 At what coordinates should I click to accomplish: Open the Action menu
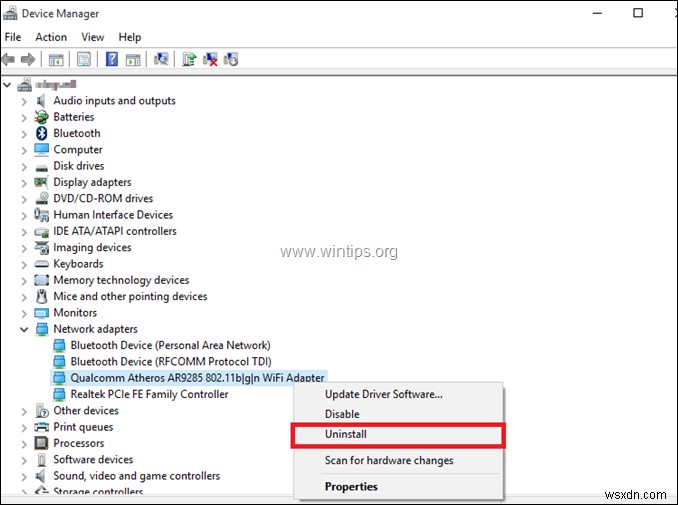tap(51, 37)
